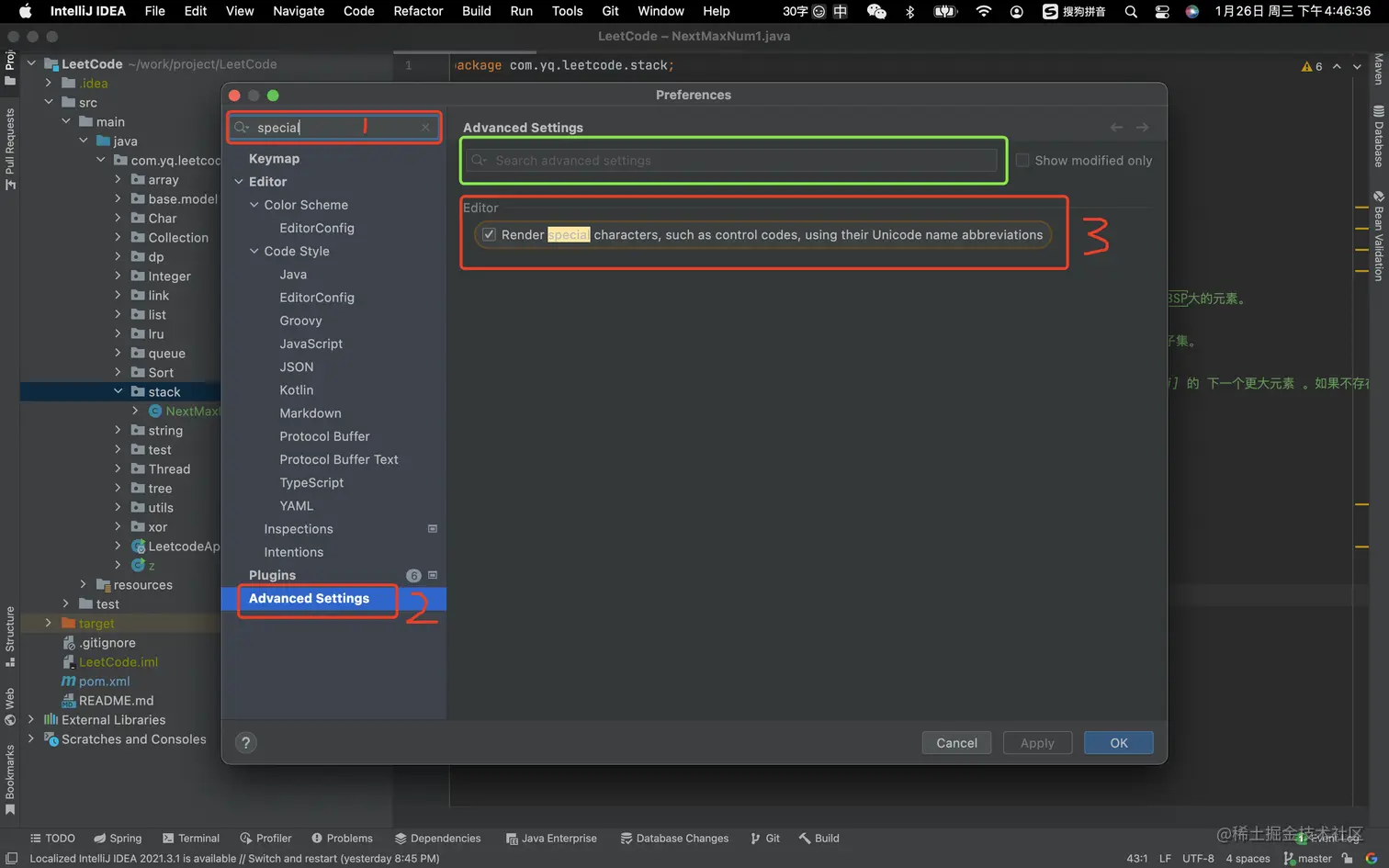
Task: Open the TODO tool window
Action: click(x=52, y=838)
